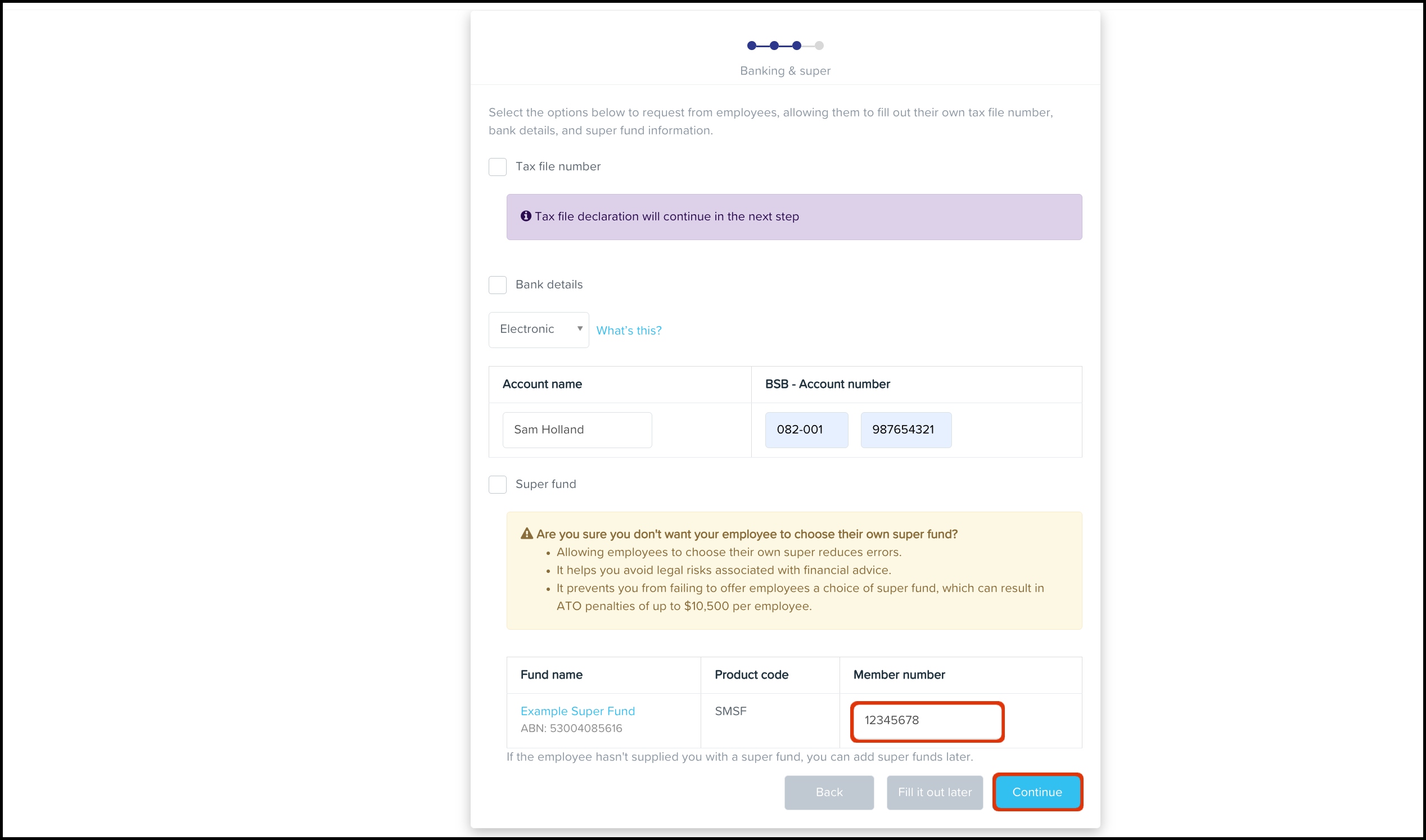Click the warning triangle icon
This screenshot has height=840, width=1426.
tap(526, 534)
